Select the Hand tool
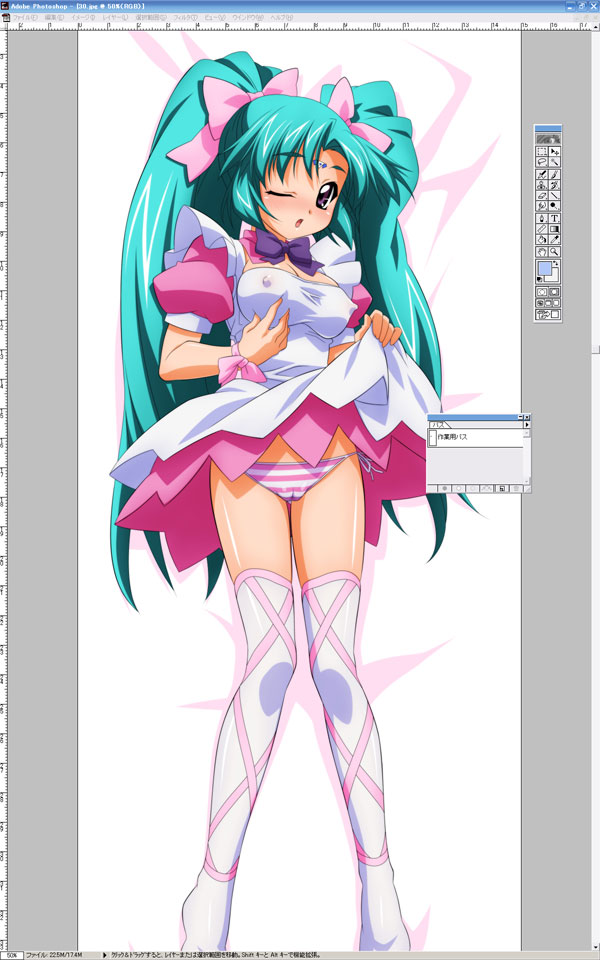The width and height of the screenshot is (600, 960). (542, 252)
